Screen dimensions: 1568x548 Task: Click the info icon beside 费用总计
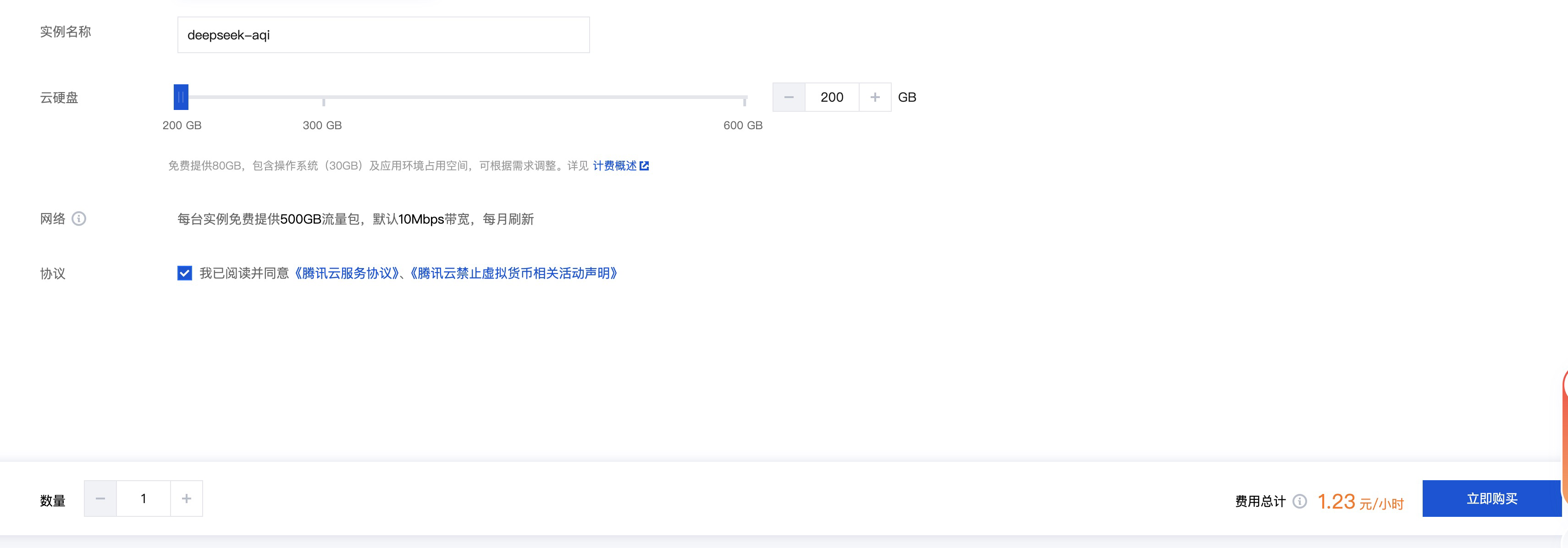coord(1301,501)
